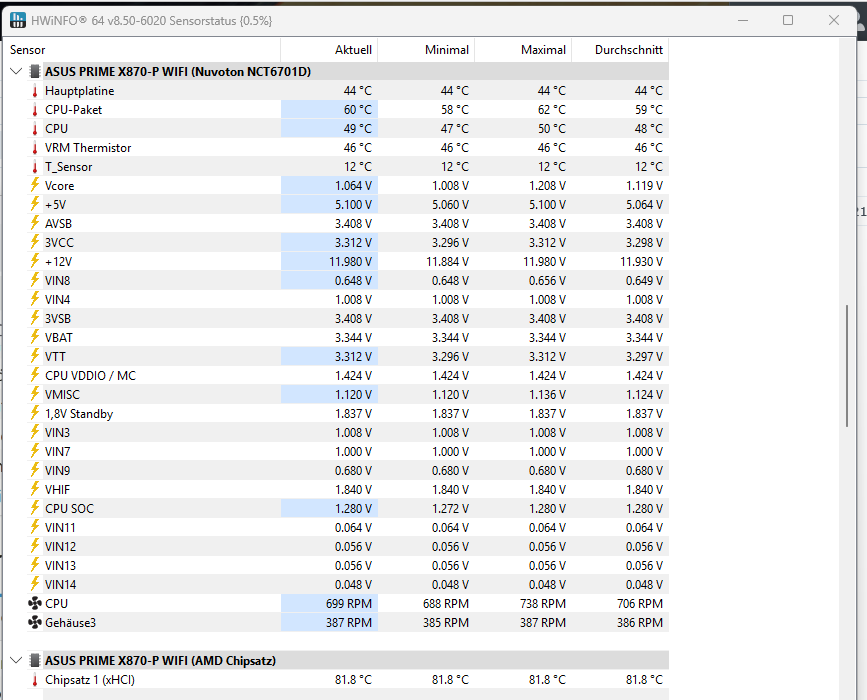
Task: Select the VIN4 row label
Action: point(58,299)
